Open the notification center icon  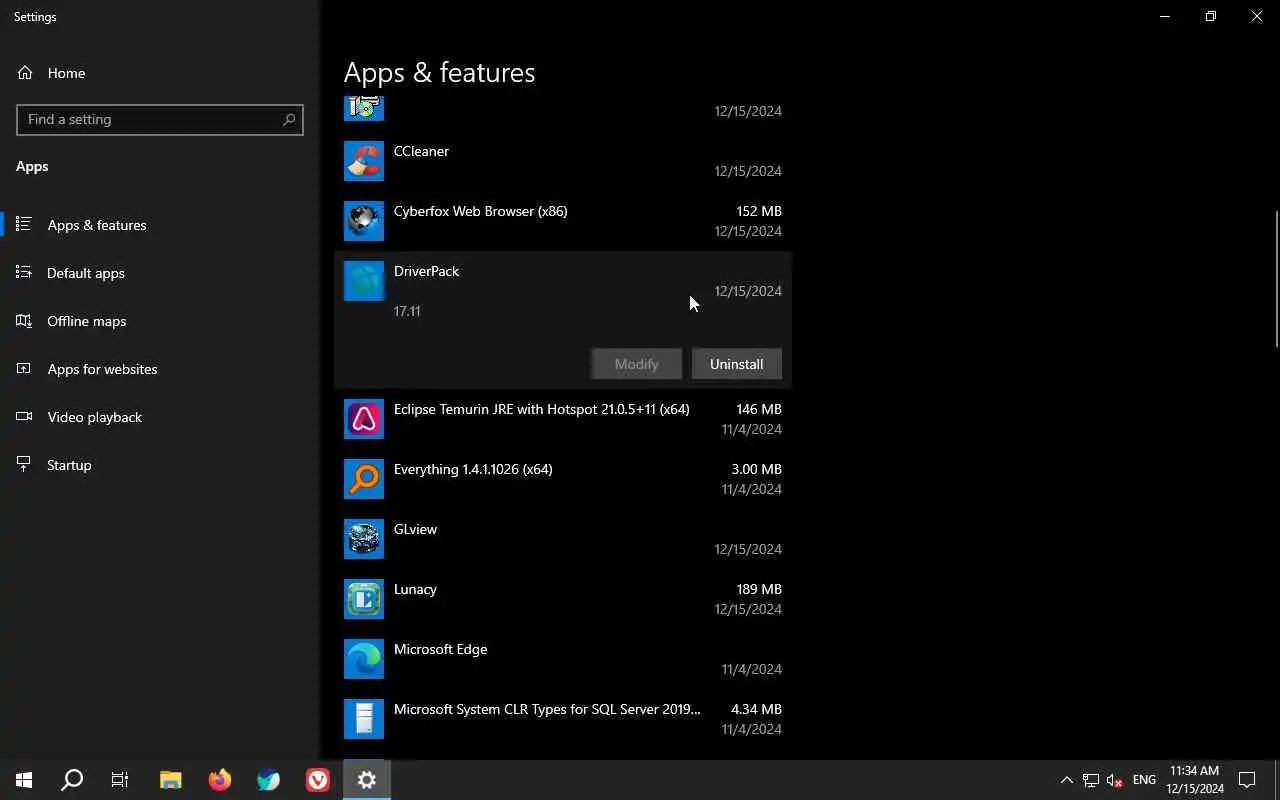1247,780
